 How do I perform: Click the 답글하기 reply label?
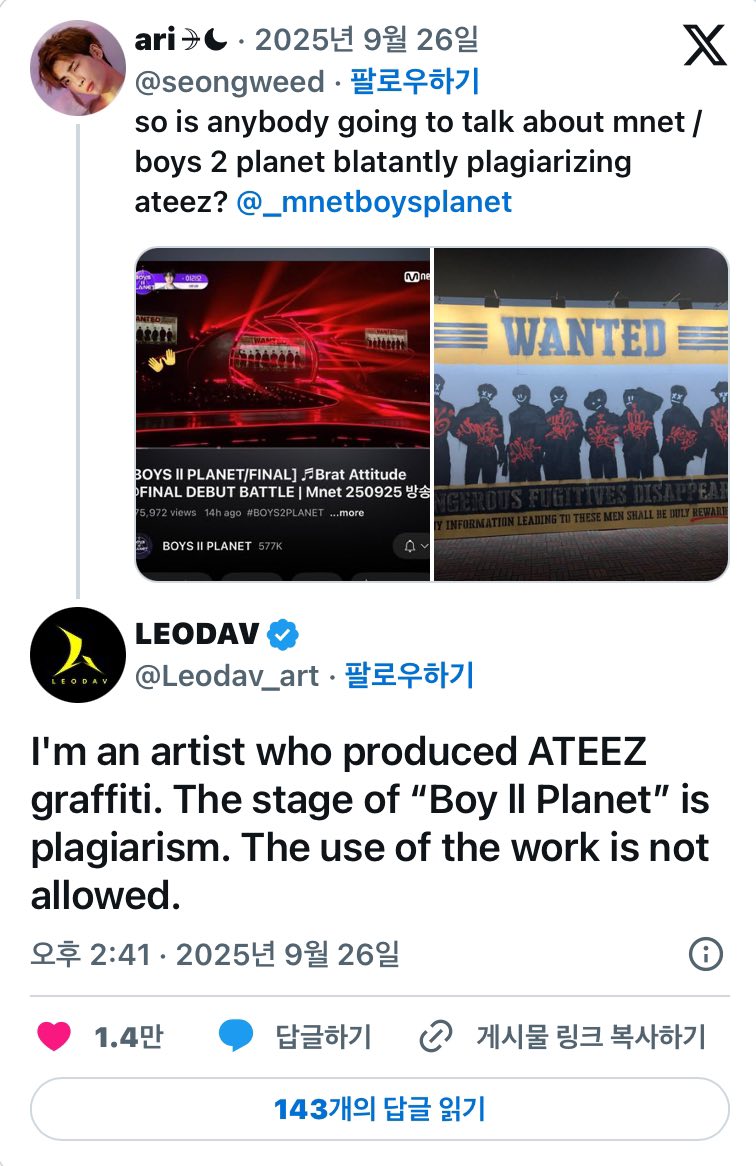pyautogui.click(x=323, y=1037)
